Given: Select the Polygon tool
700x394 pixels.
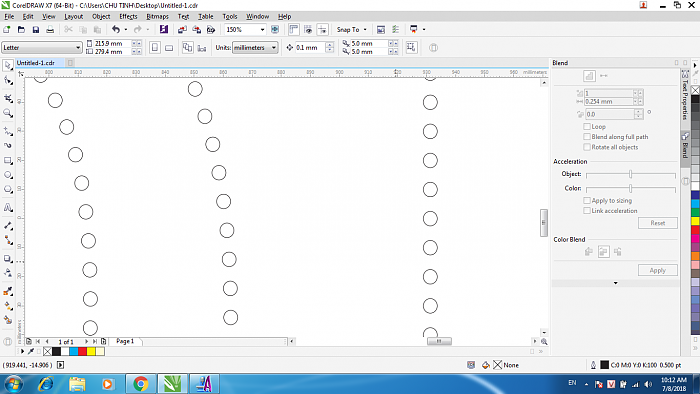Looking at the screenshot, I should [x=8, y=190].
